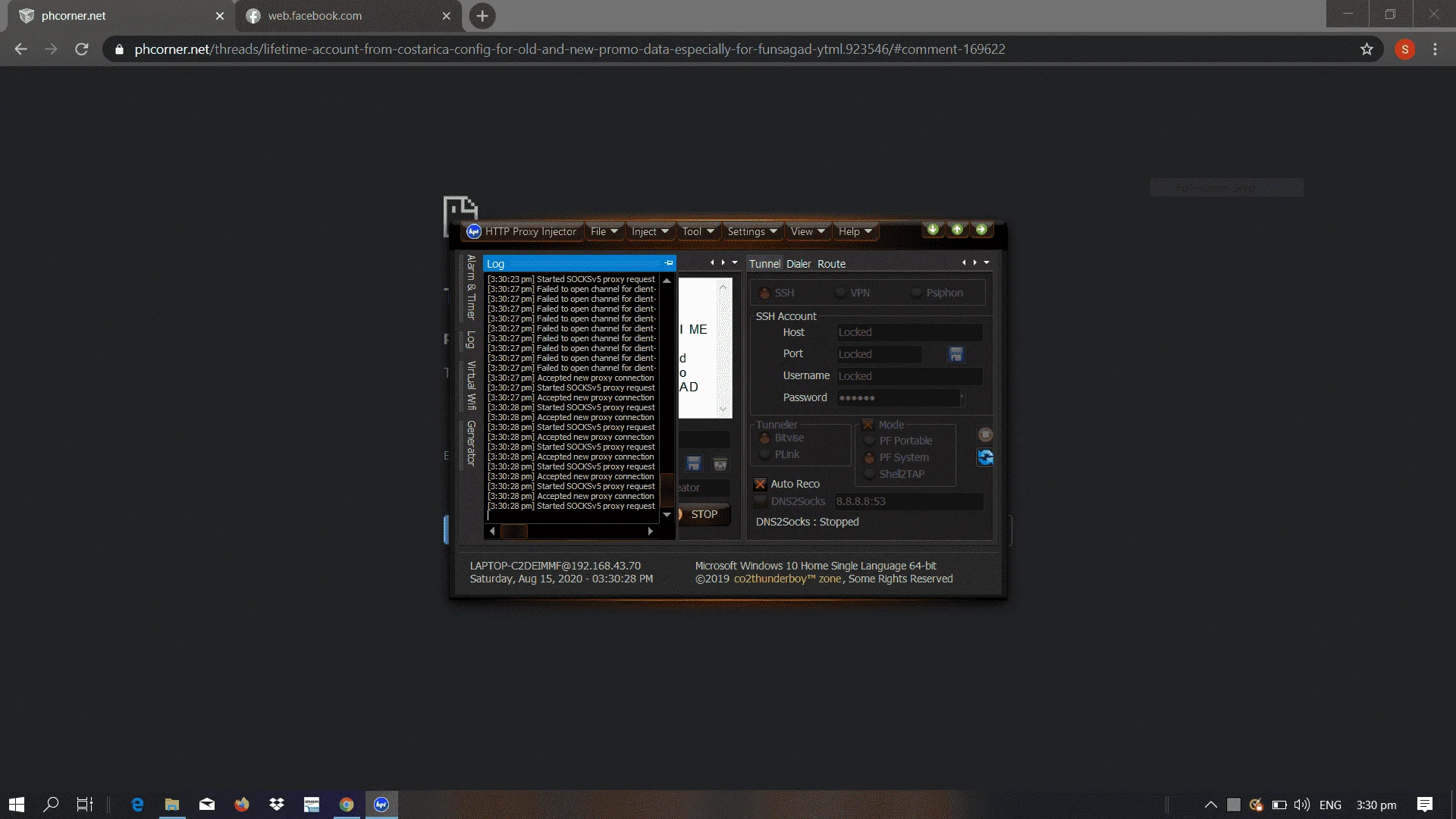Open the Tool dropdown menu
The image size is (1456, 819).
click(x=698, y=231)
